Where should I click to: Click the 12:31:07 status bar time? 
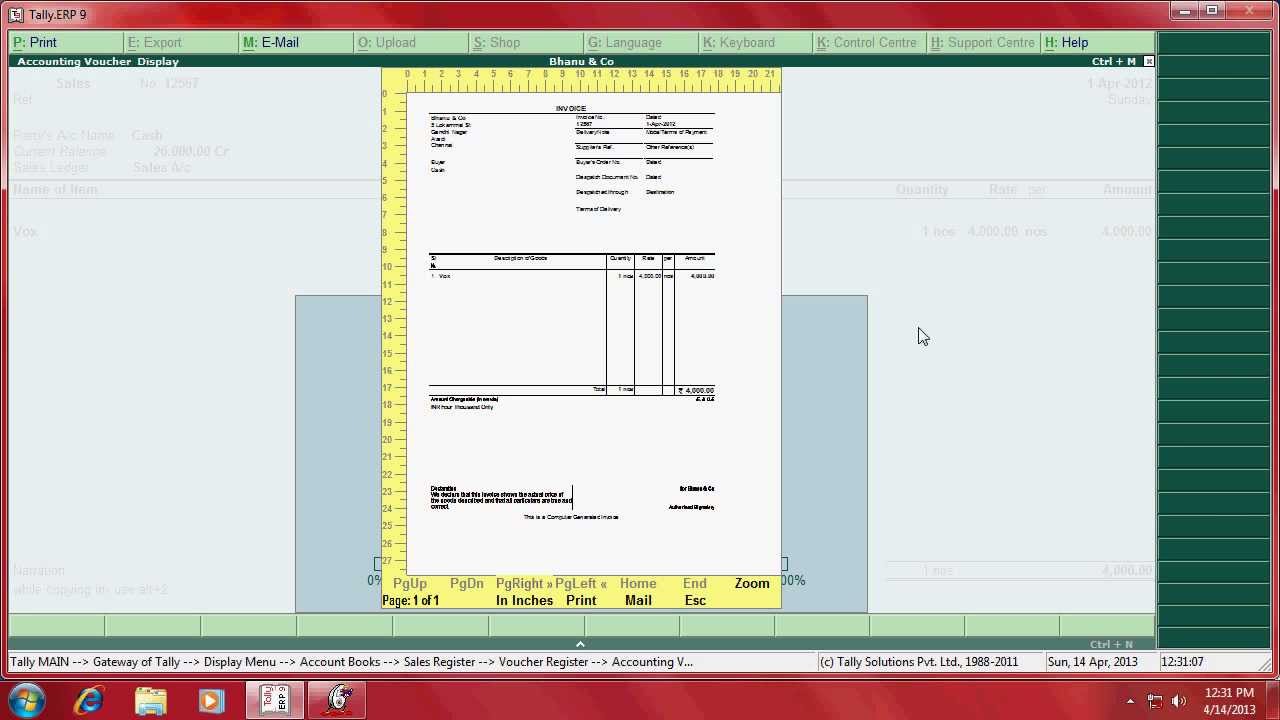[1183, 662]
